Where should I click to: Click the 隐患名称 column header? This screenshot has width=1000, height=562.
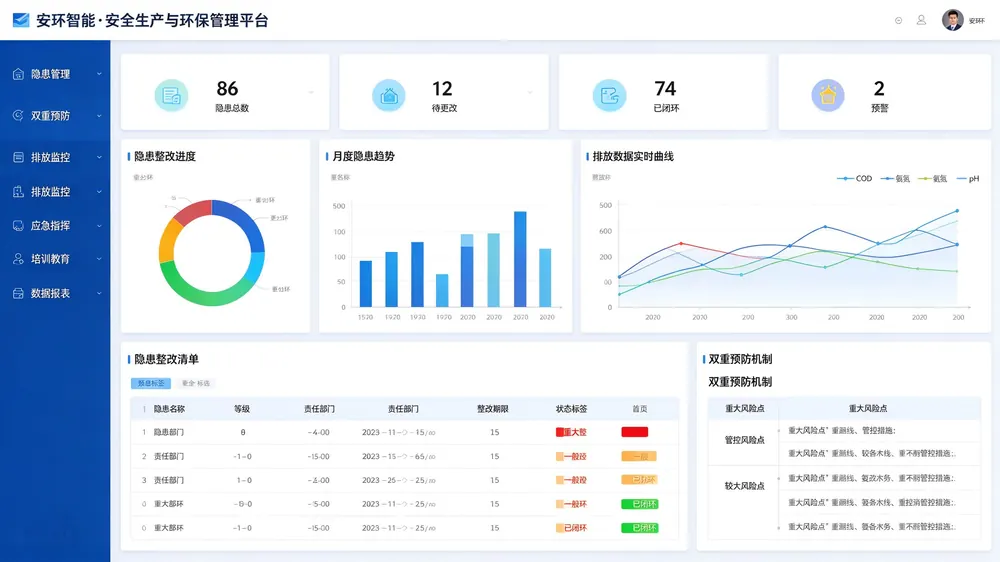(x=169, y=409)
